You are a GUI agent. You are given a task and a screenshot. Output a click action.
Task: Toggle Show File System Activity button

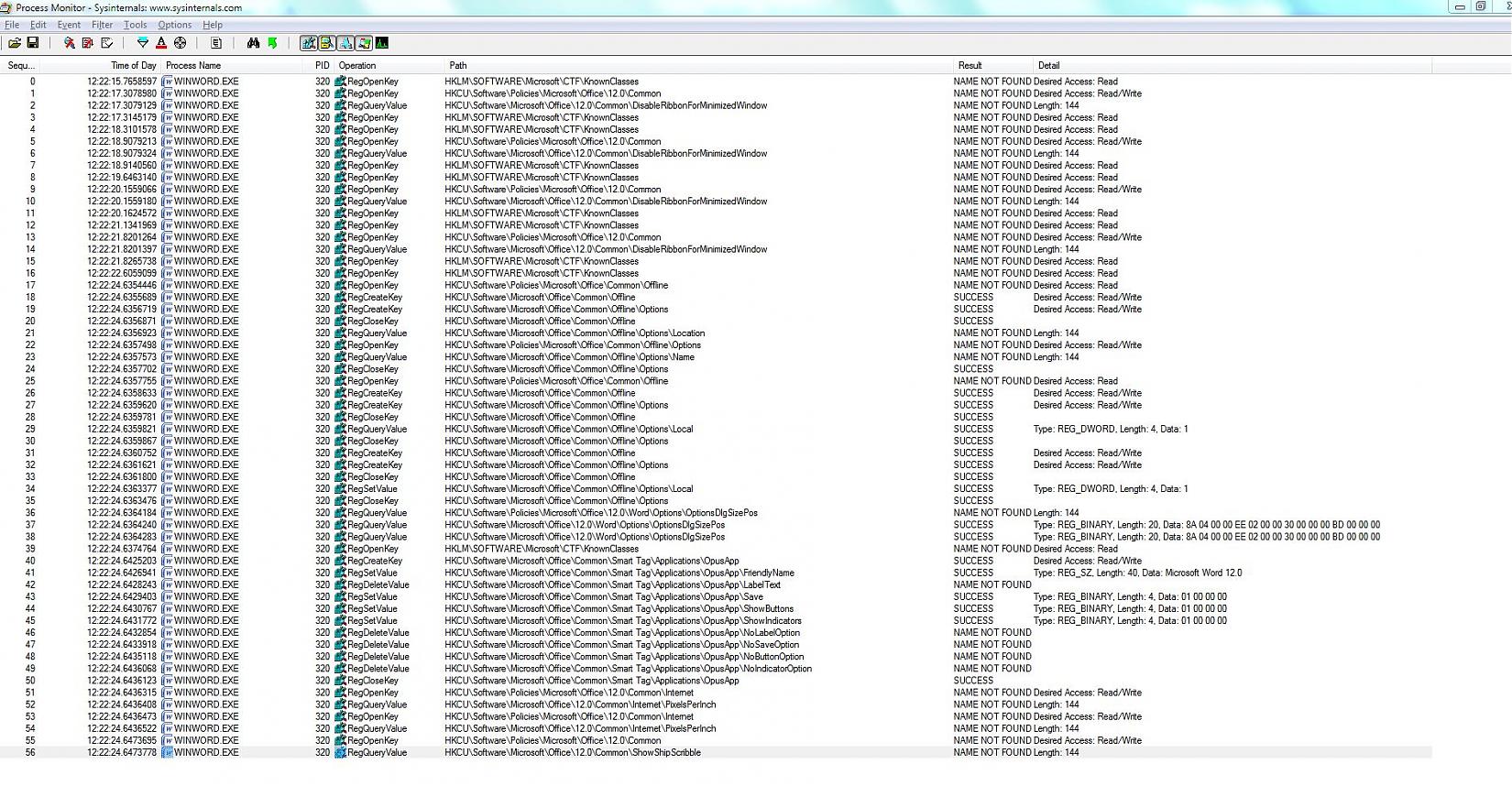(x=327, y=43)
